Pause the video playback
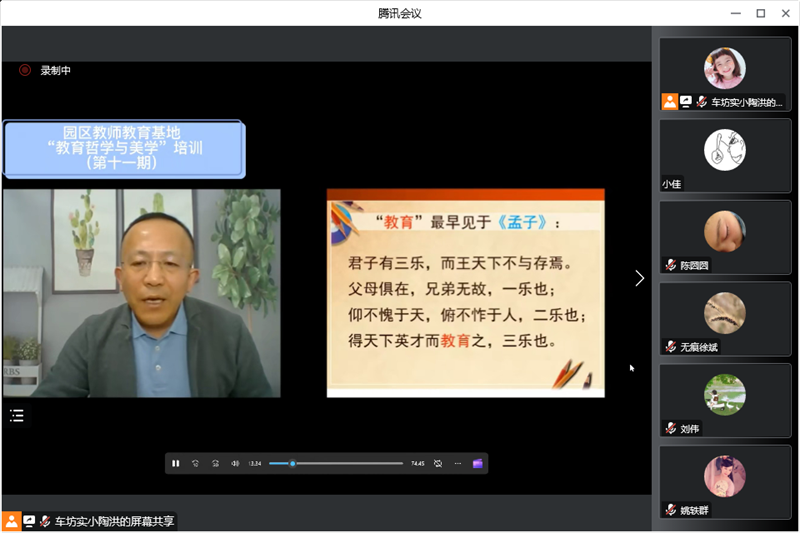The image size is (800, 533). point(176,463)
